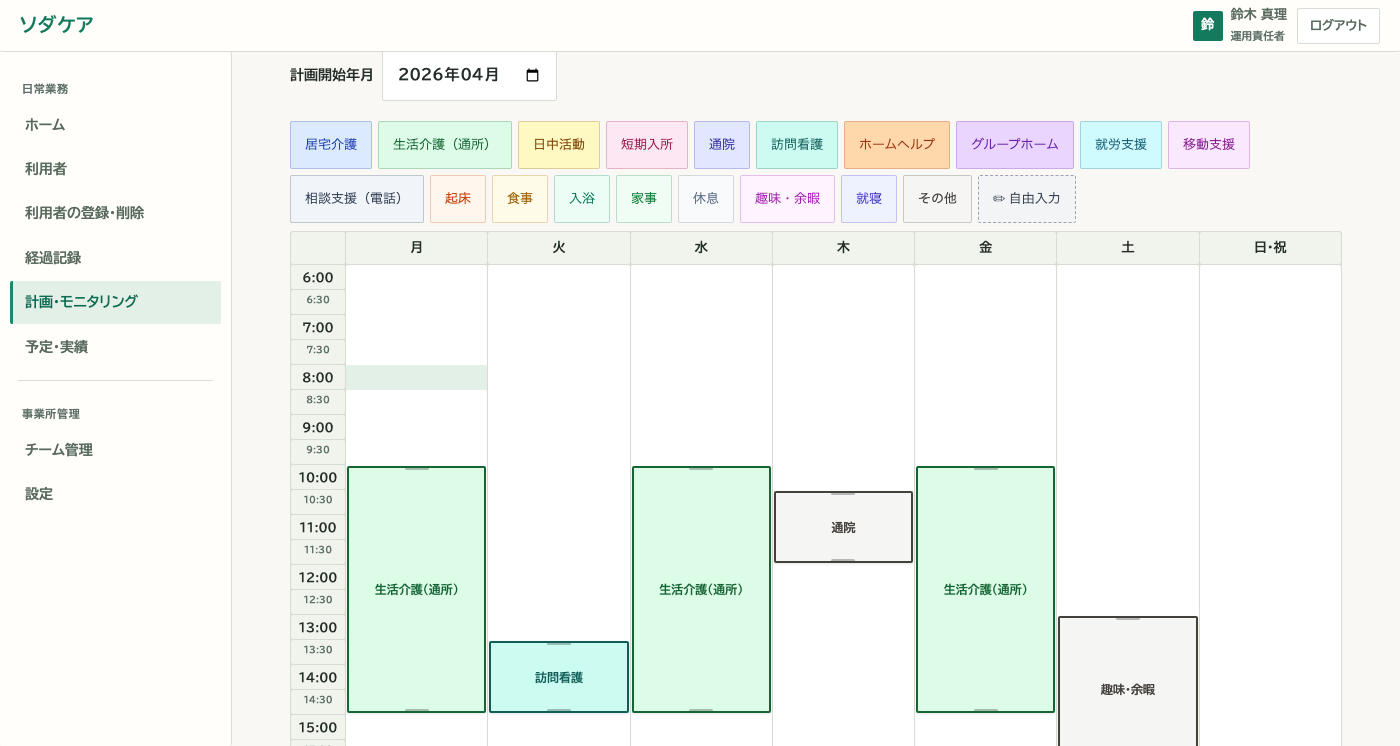Viewport: 1400px width, 746px height.
Task: Open 利用者 in the sidebar
Action: point(115,169)
